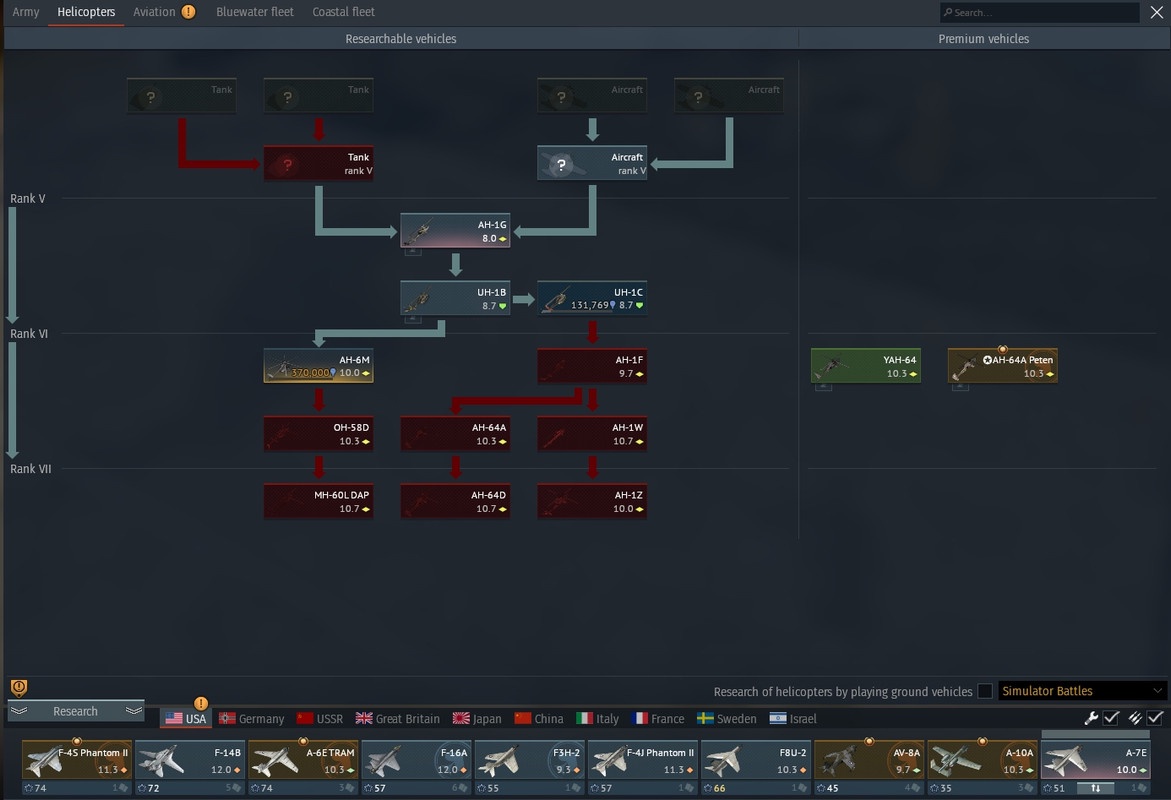Select the locked AH-1Z helicopter

592,500
